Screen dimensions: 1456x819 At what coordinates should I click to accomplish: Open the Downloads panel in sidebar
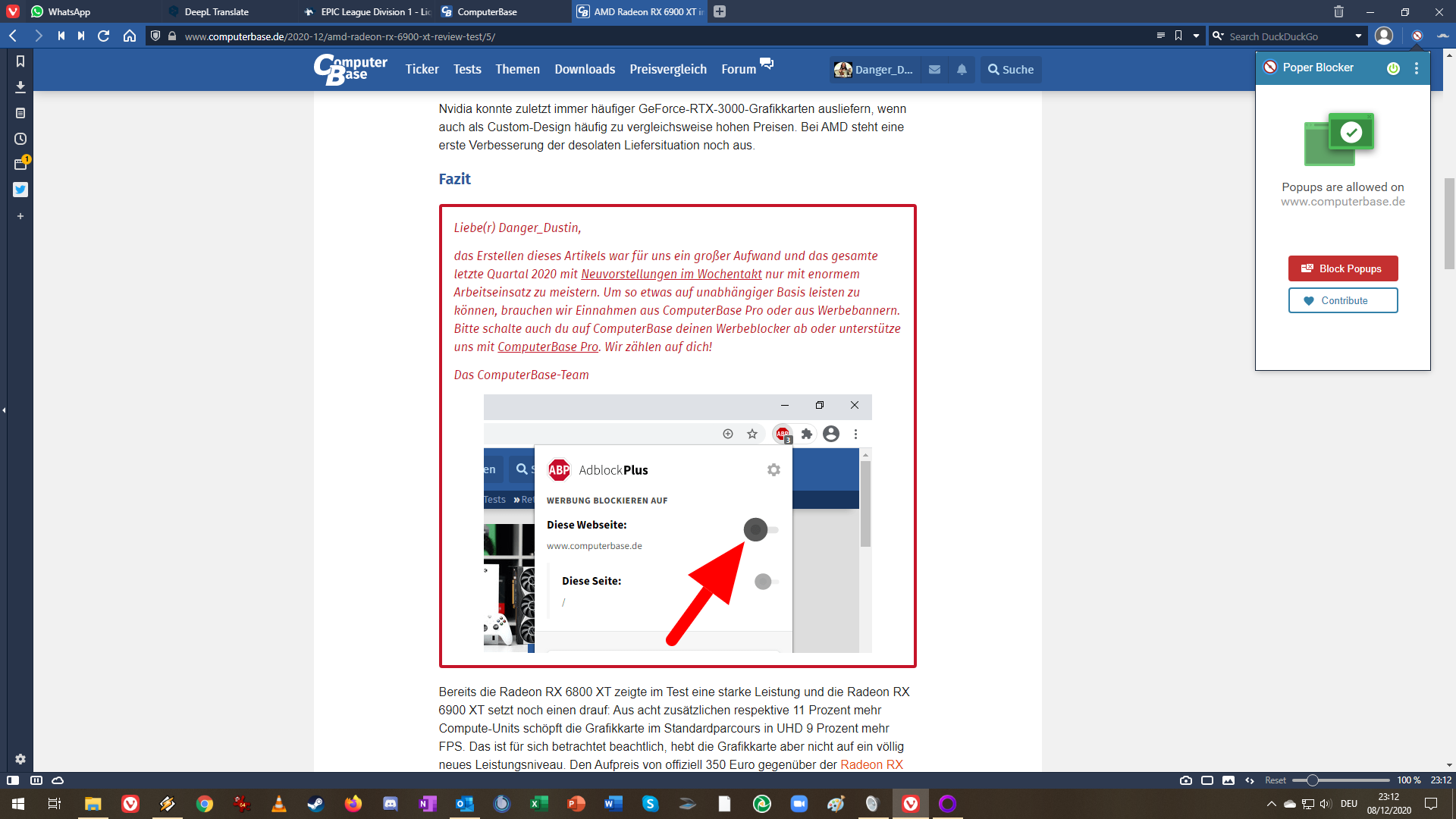point(20,87)
